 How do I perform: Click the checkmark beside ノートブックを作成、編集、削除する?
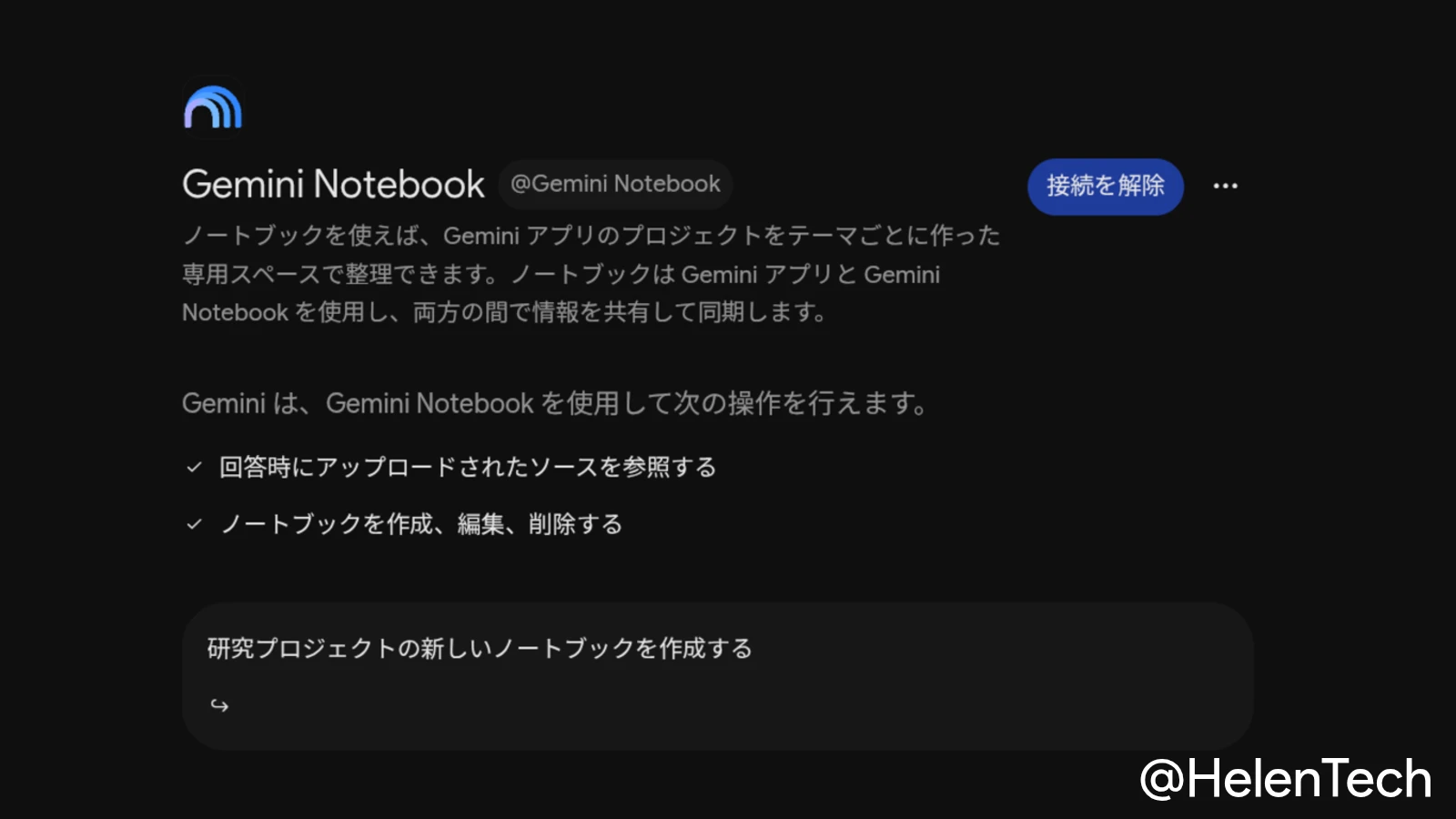[x=194, y=524]
